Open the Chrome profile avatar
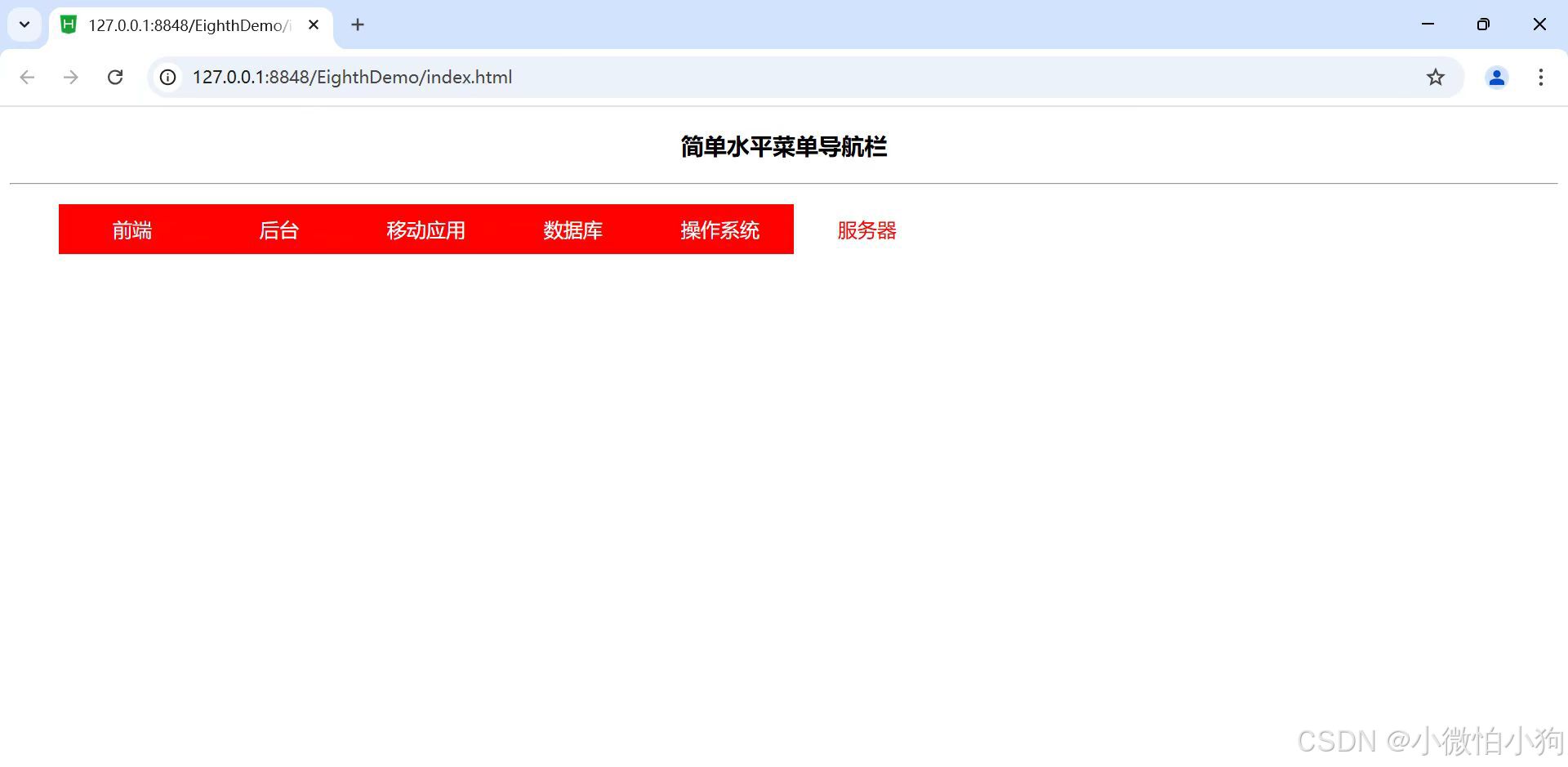 (x=1496, y=77)
